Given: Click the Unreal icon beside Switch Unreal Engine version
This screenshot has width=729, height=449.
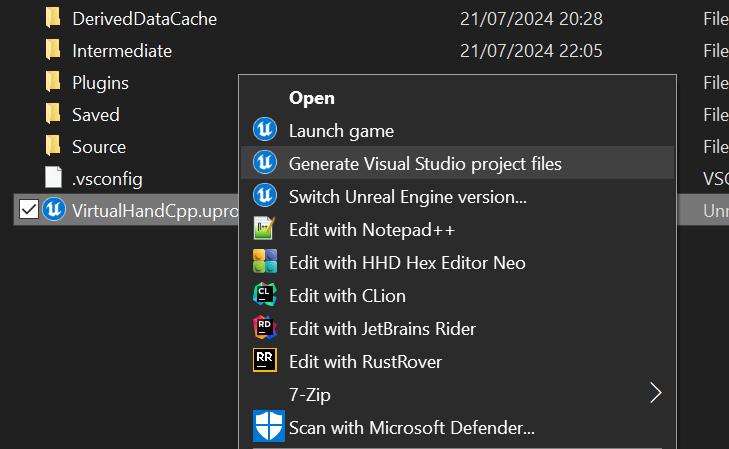Looking at the screenshot, I should tap(265, 196).
